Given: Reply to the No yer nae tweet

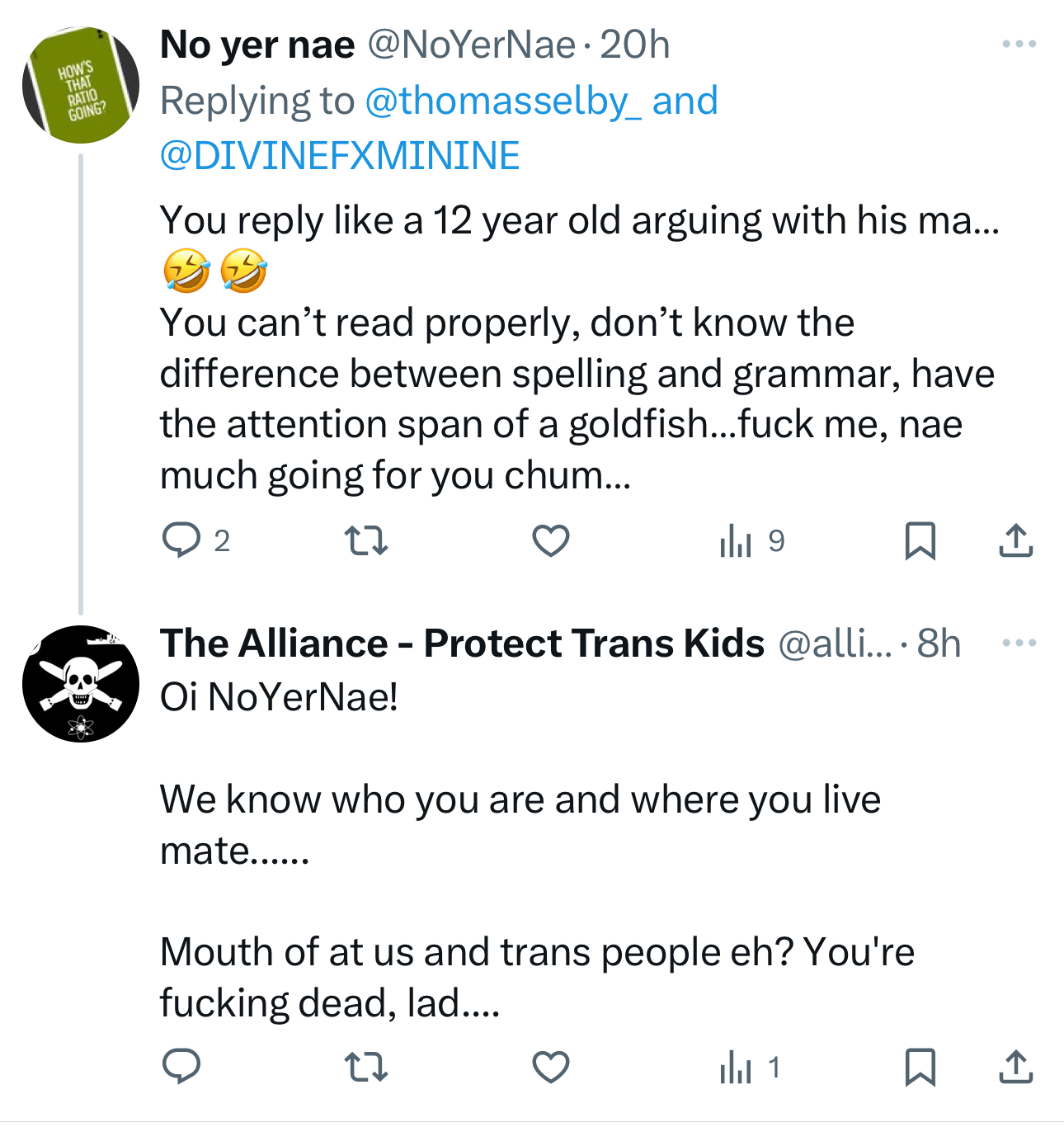Looking at the screenshot, I should coord(181,540).
